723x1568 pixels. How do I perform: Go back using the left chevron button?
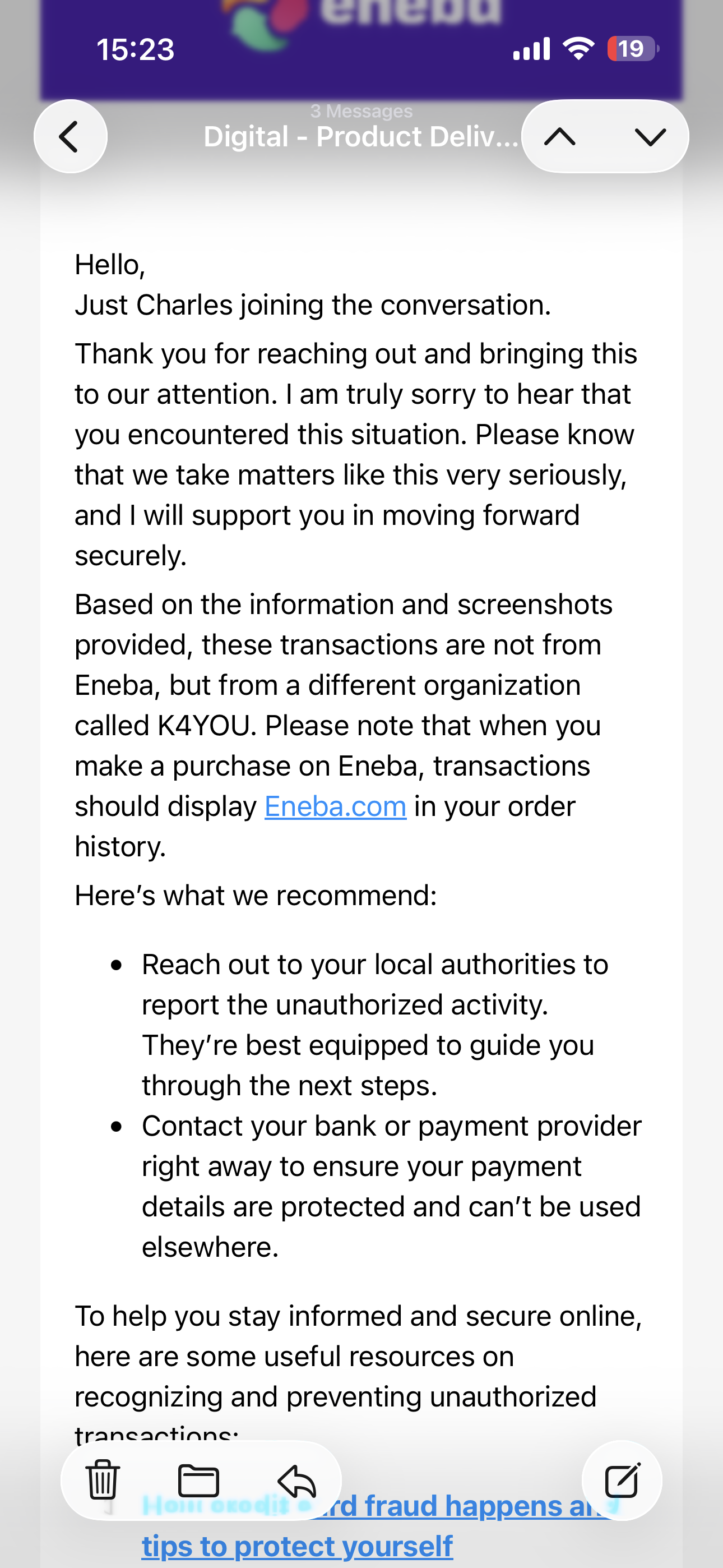pyautogui.click(x=71, y=136)
